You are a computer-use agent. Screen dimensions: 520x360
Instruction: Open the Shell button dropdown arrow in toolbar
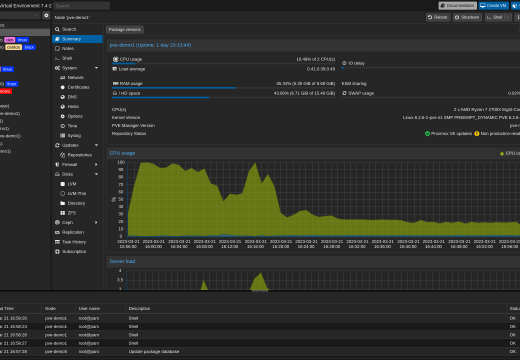(508, 17)
